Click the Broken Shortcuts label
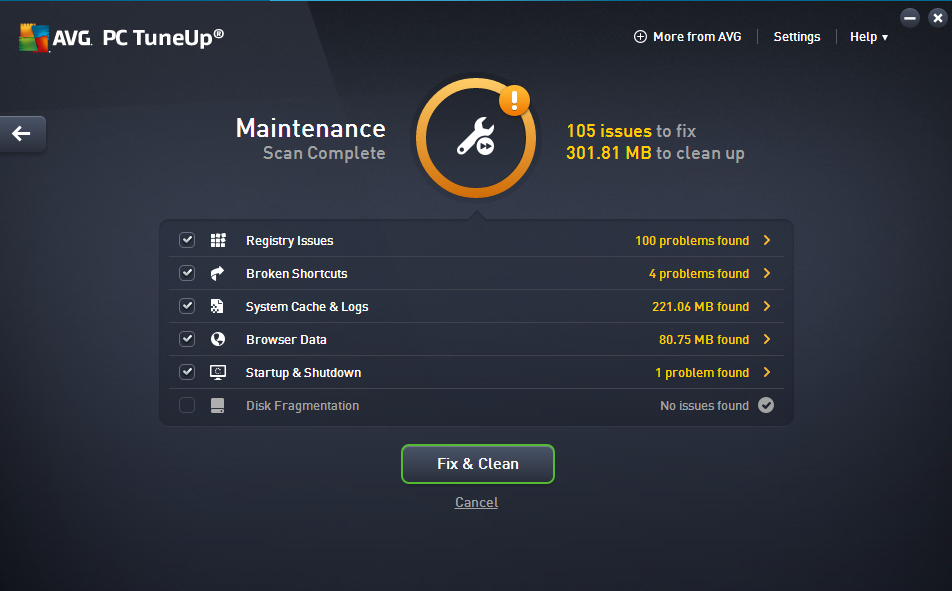 (x=297, y=273)
